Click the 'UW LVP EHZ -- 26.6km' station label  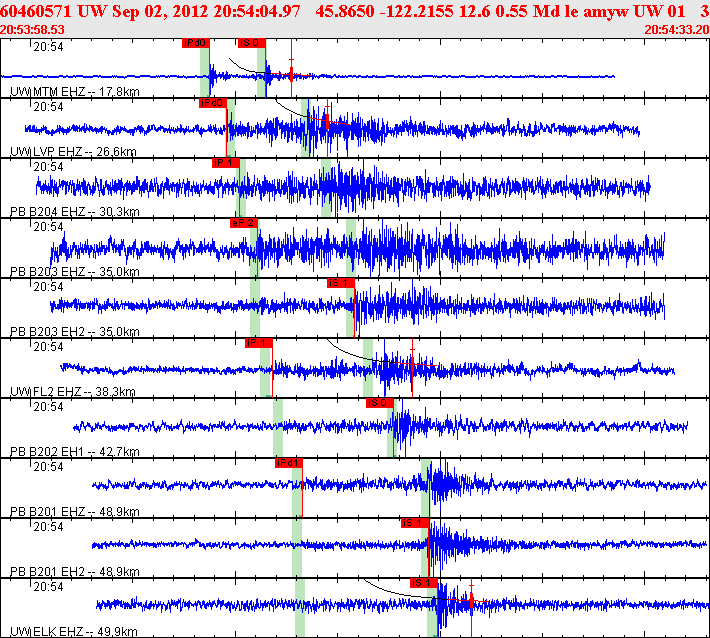click(73, 152)
